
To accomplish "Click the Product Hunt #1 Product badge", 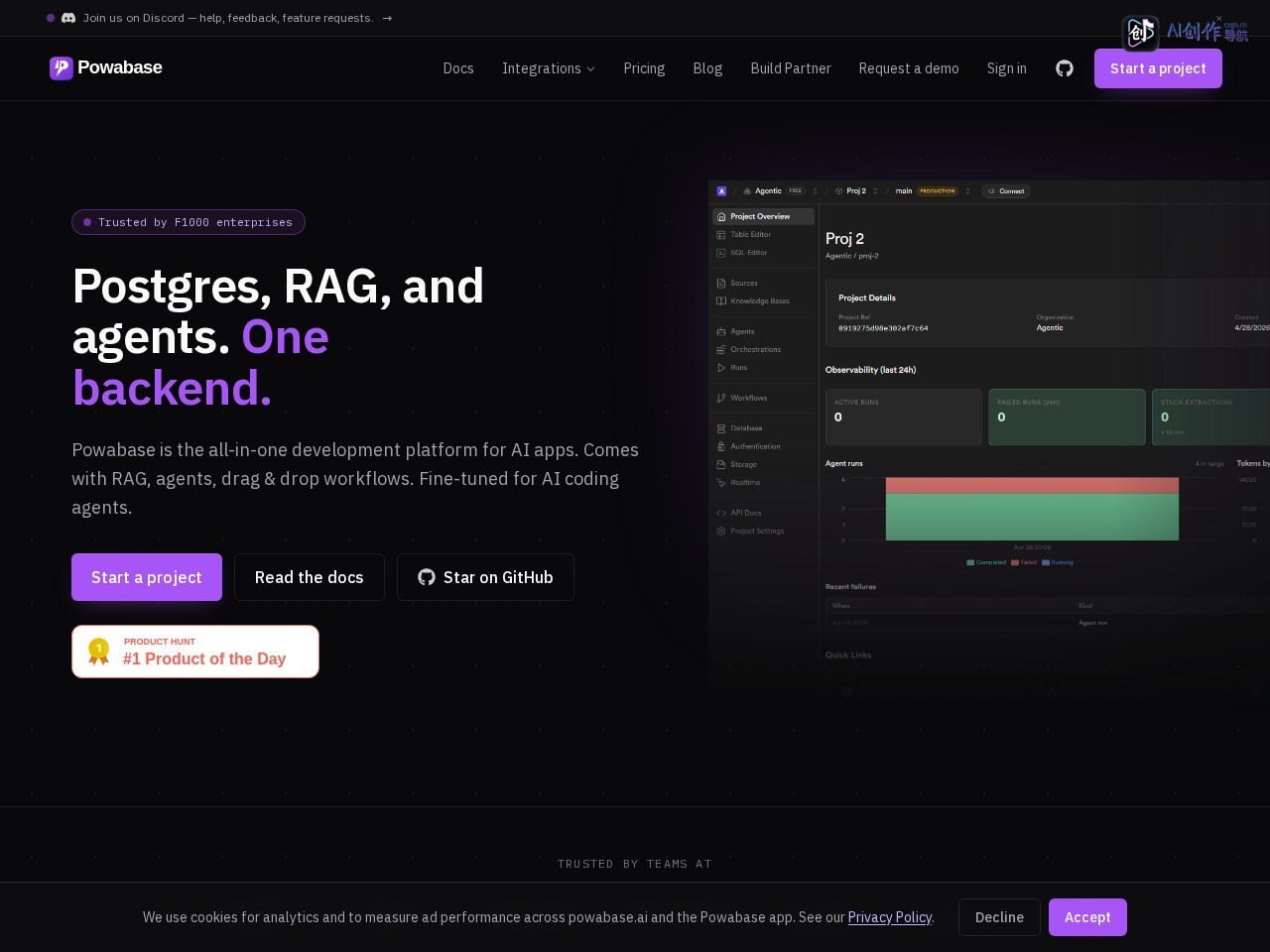I will pos(195,652).
